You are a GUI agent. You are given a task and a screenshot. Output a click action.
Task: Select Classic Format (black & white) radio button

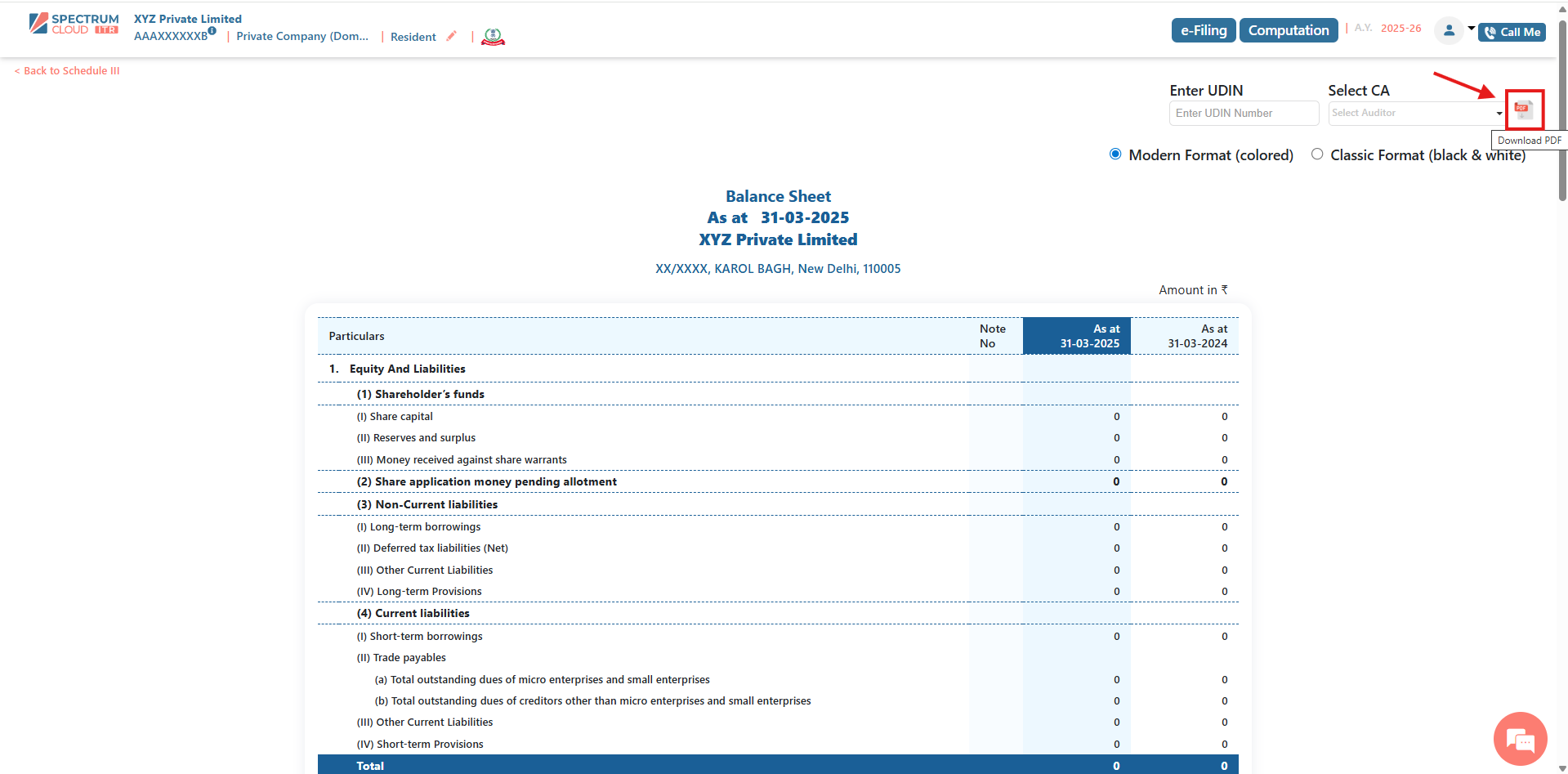click(1317, 154)
